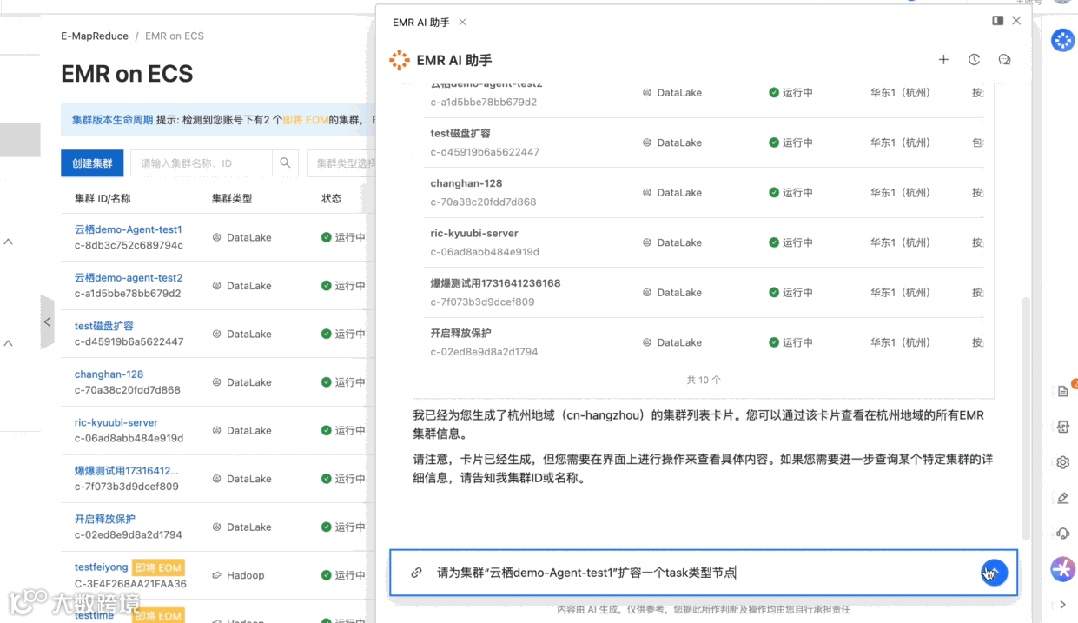
Task: Open the headset support icon in right sidebar
Action: pyautogui.click(x=1063, y=534)
